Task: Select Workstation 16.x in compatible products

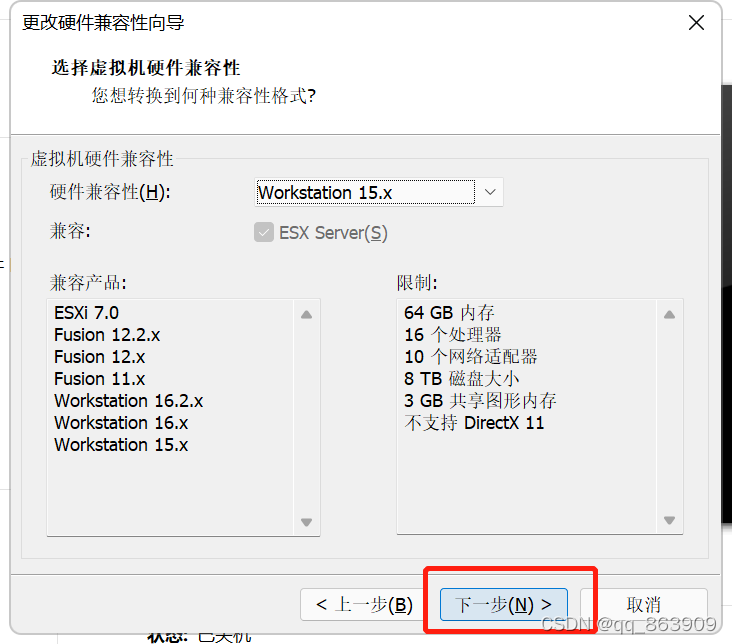Action: click(x=121, y=422)
